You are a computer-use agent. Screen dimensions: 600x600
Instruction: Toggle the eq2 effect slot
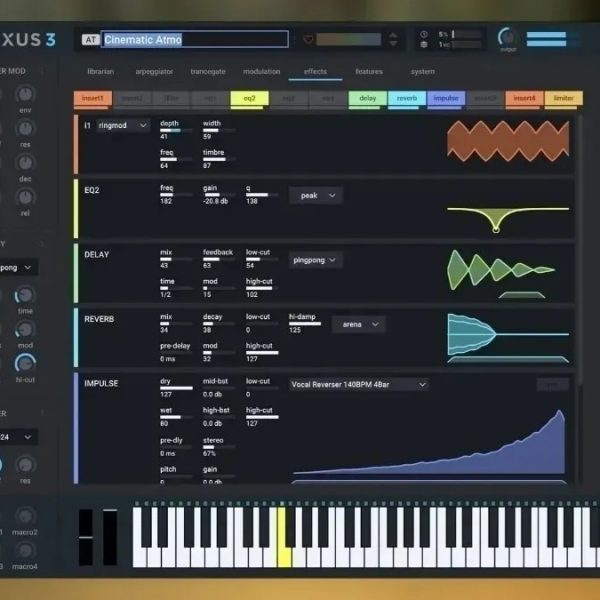[249, 98]
